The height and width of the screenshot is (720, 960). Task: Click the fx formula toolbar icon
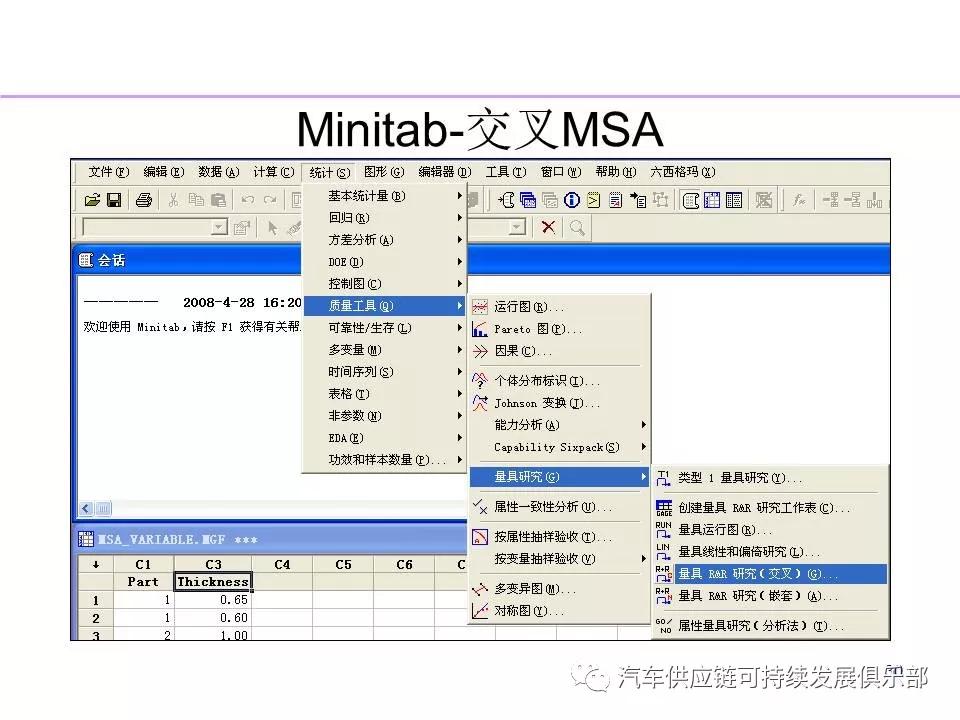[x=798, y=200]
